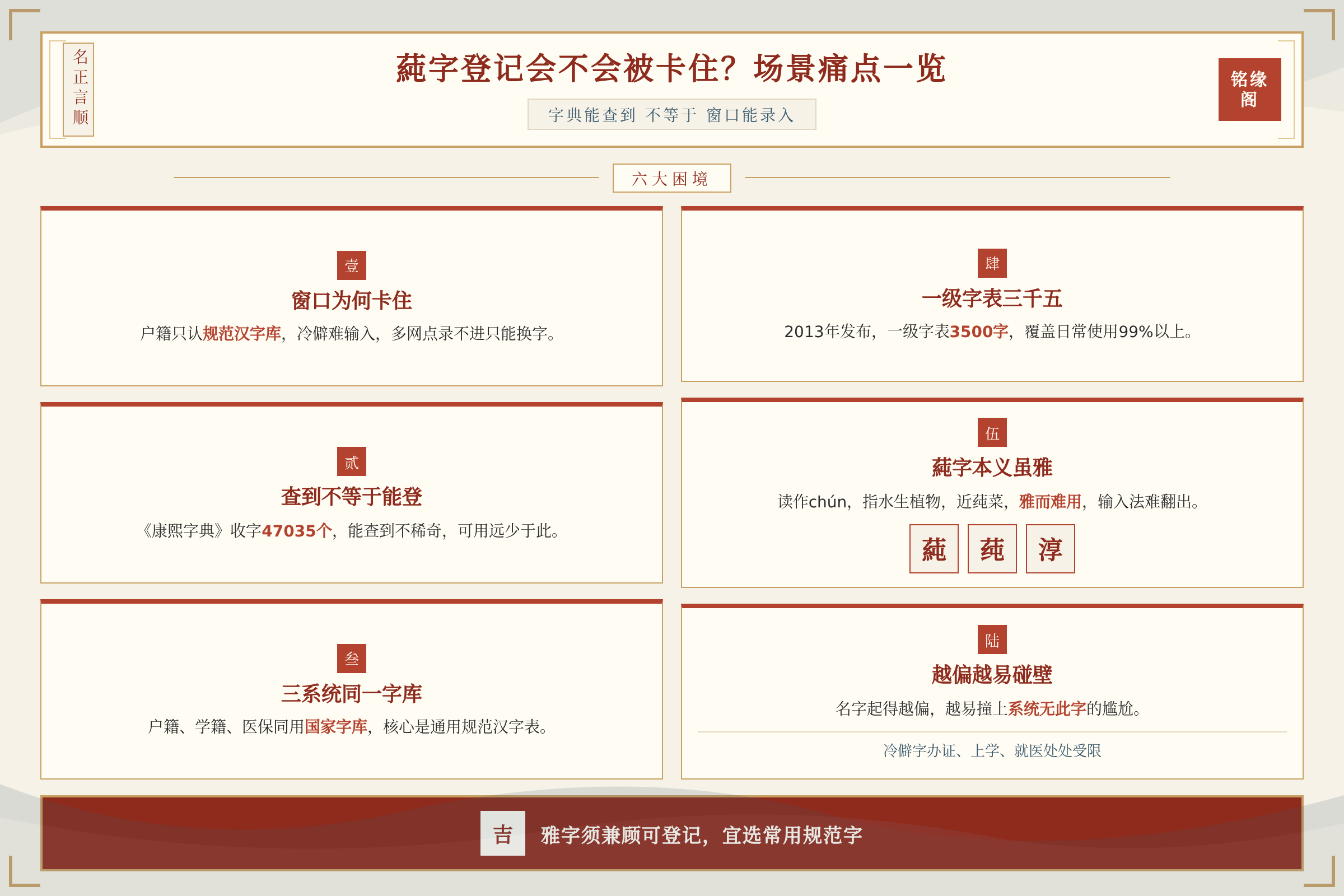Viewport: 1344px width, 896px height.
Task: Click heading 三系统同一字库
Action: coord(352,693)
